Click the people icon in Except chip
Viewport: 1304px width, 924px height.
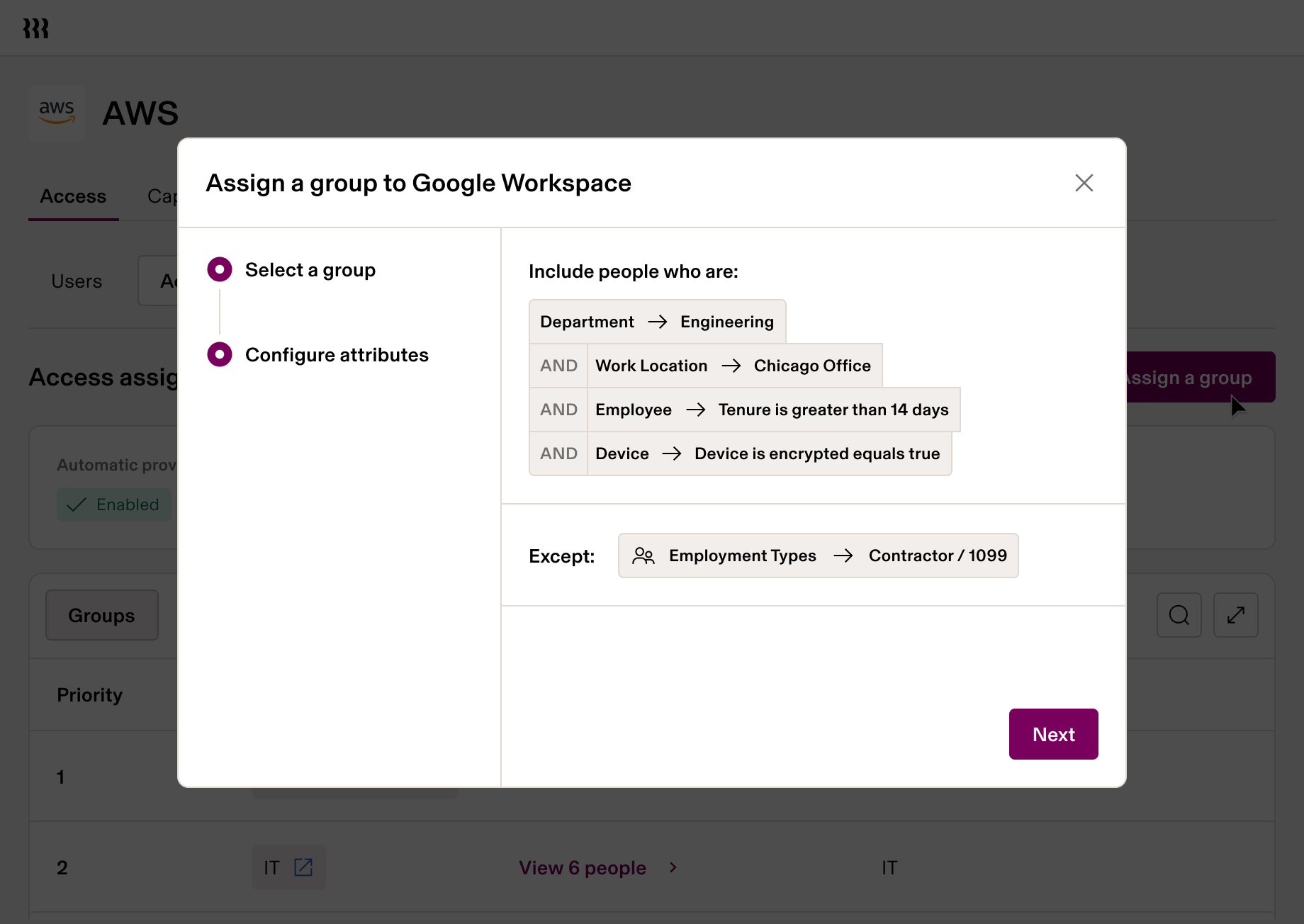643,556
